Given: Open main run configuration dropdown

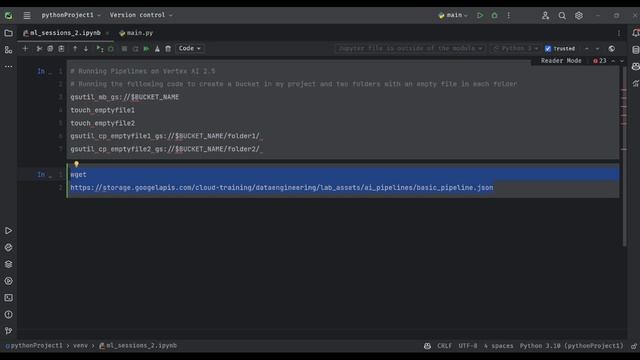Looking at the screenshot, I should point(453,15).
